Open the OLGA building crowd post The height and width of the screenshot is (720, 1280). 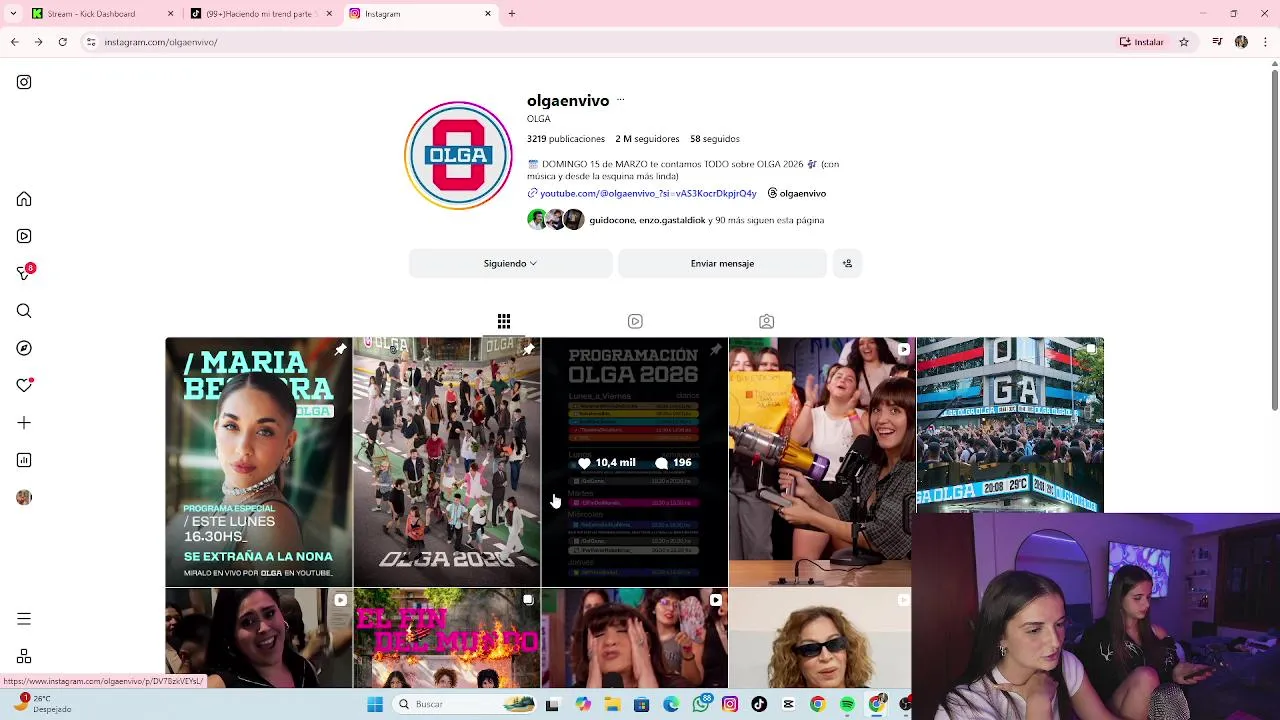click(1010, 425)
